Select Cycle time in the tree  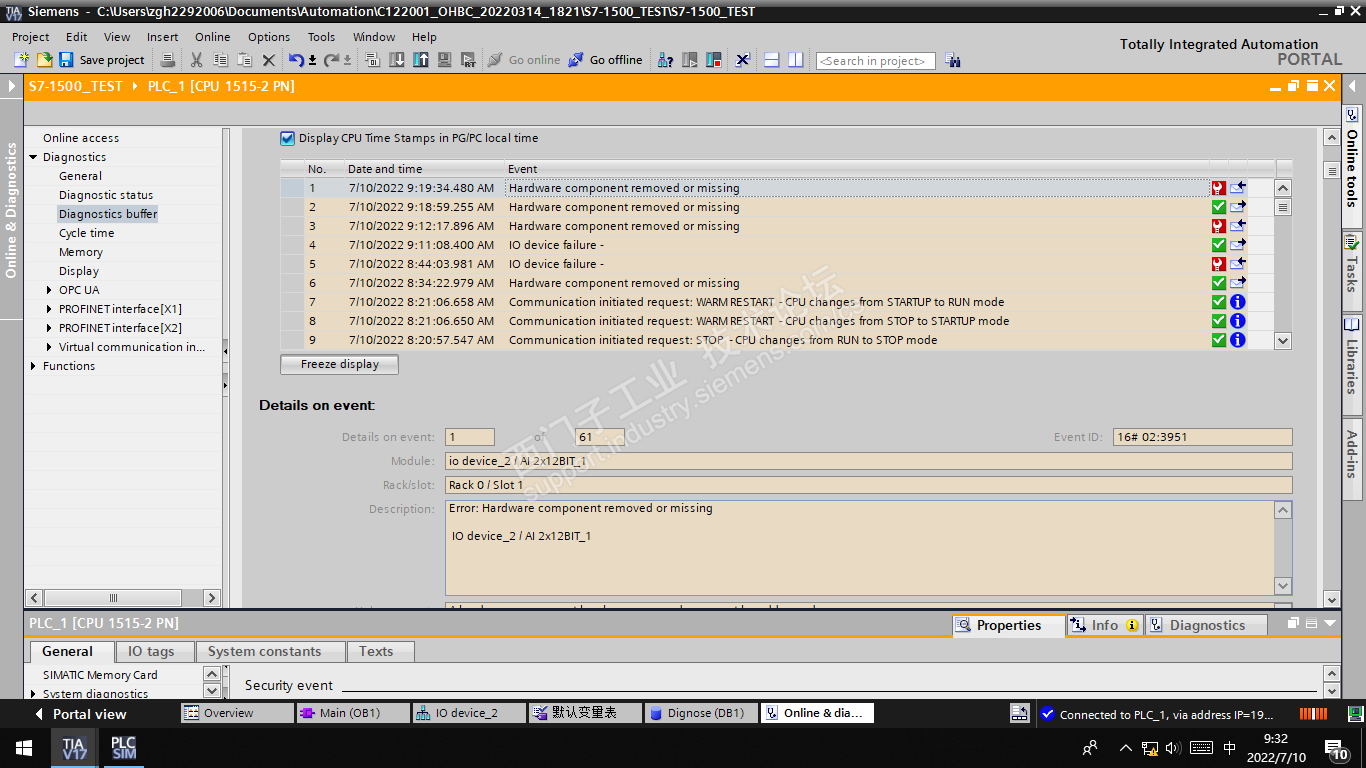[x=86, y=233]
